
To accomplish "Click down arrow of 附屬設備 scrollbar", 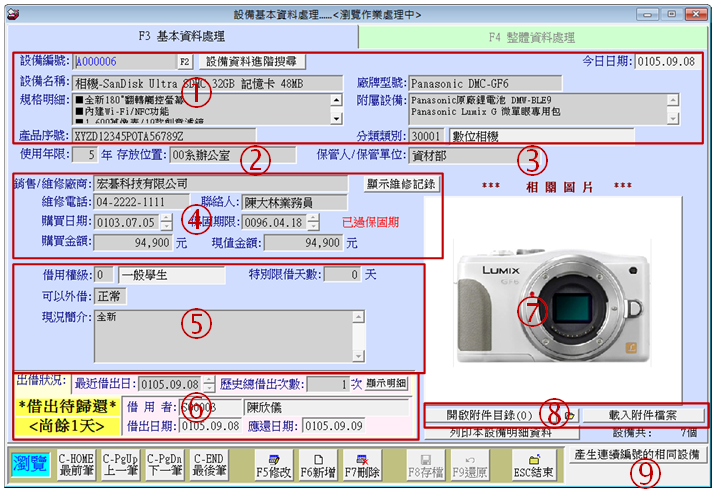I will (x=673, y=119).
